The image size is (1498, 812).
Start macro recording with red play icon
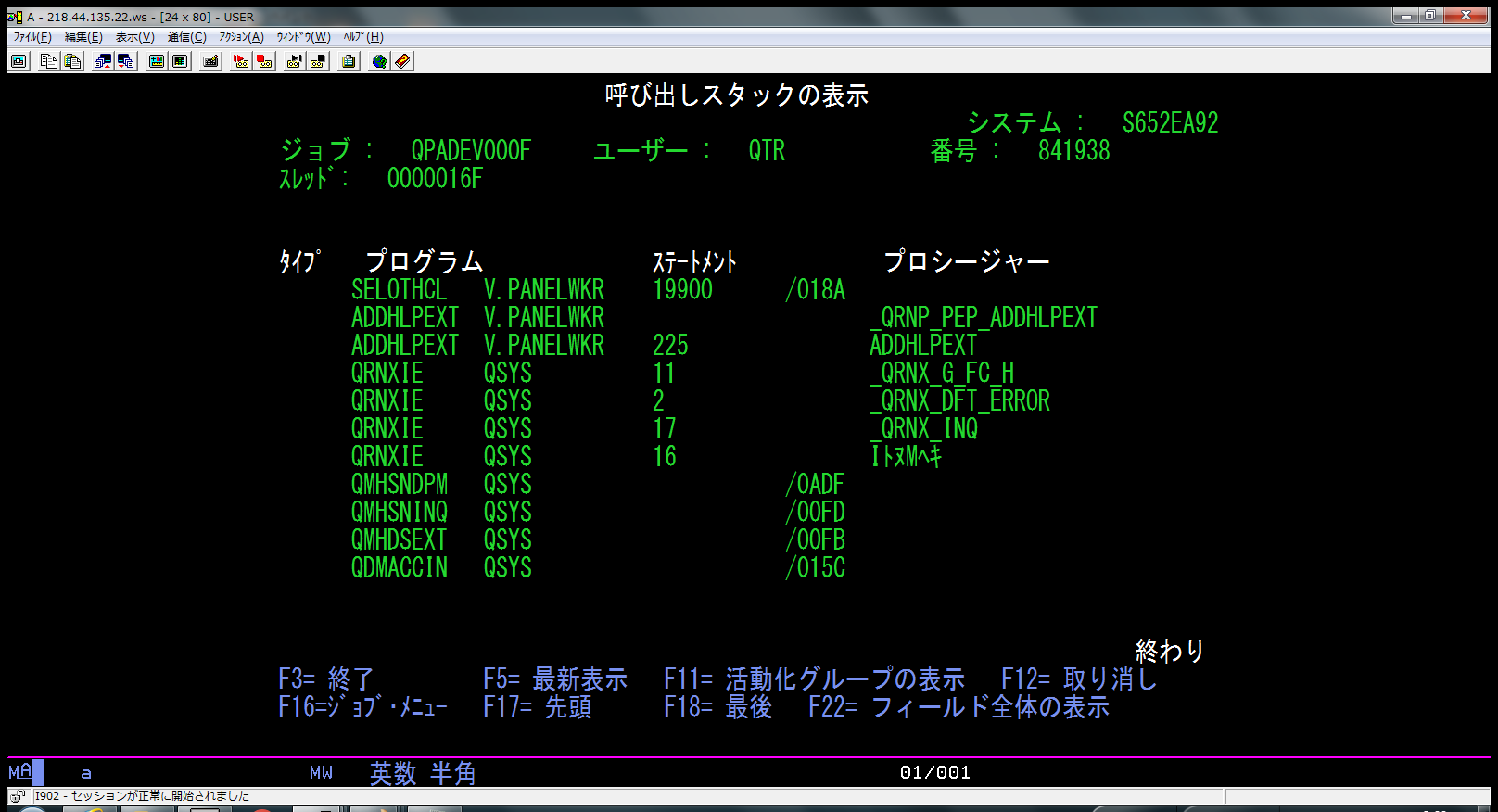coord(241,61)
